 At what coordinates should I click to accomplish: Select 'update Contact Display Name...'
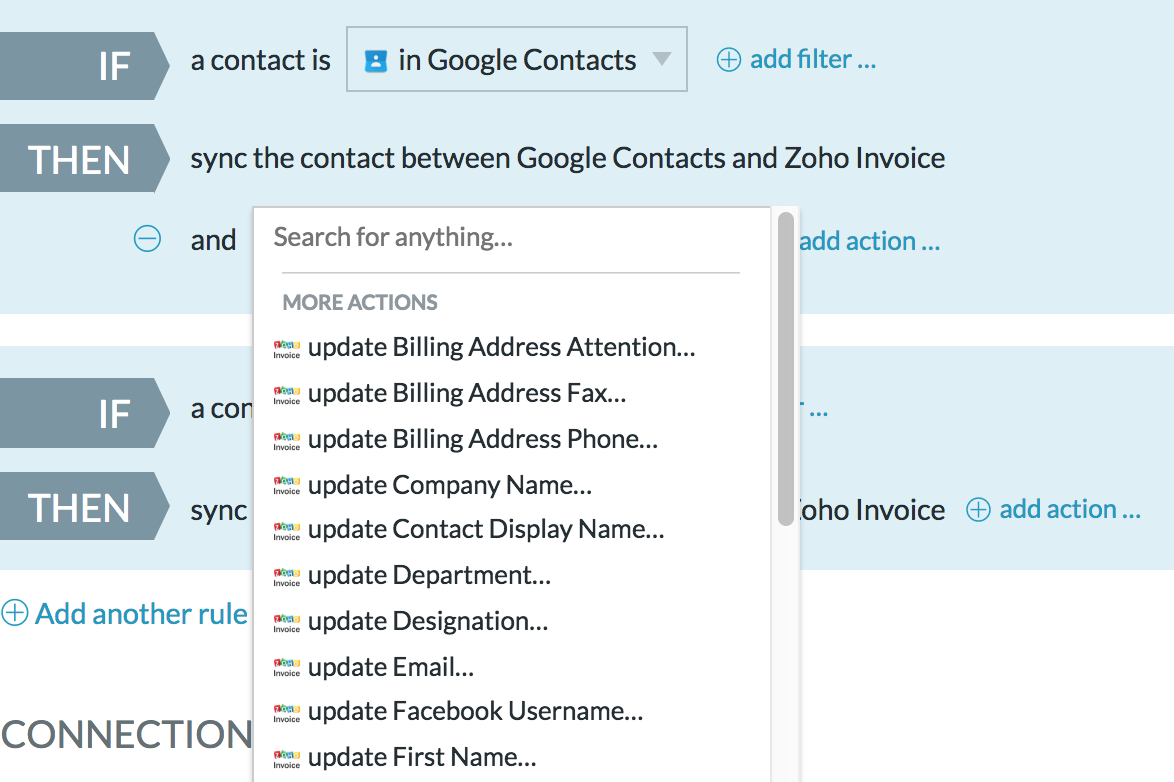coord(485,529)
